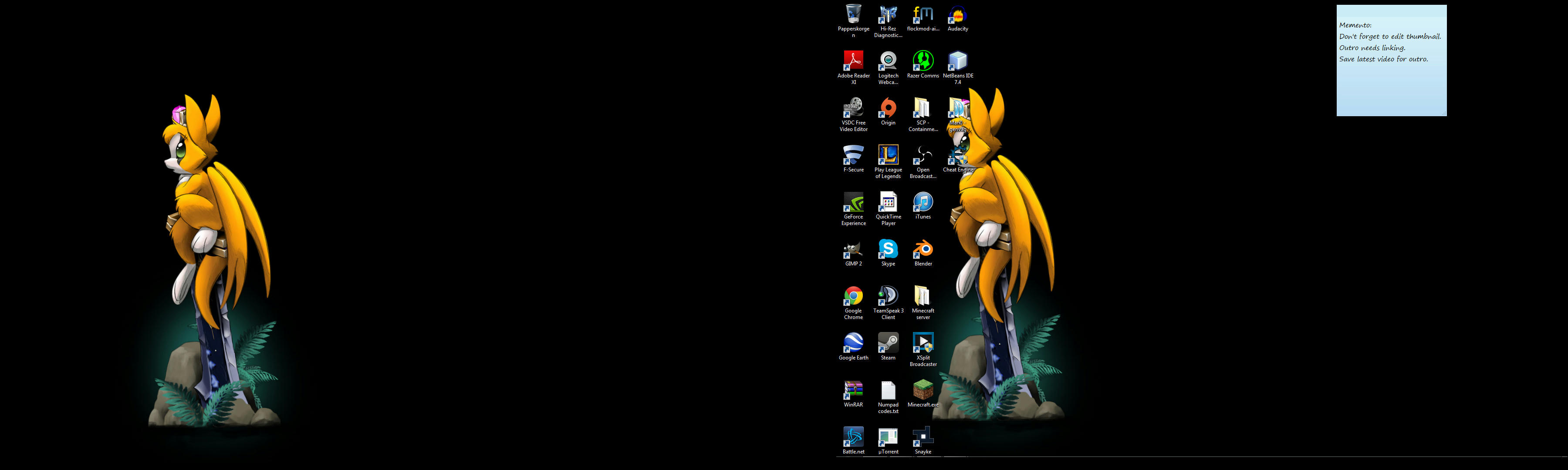Image resolution: width=1568 pixels, height=470 pixels.
Task: Open SCP - Containment folder shortcut
Action: [923, 114]
